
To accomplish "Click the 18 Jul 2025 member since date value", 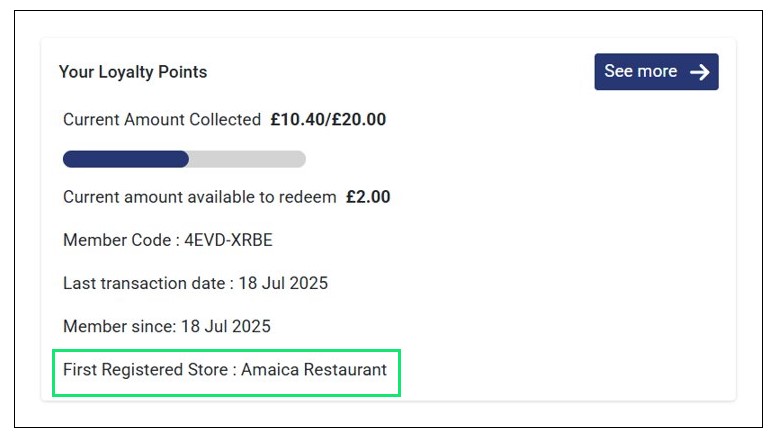I will coord(226,326).
